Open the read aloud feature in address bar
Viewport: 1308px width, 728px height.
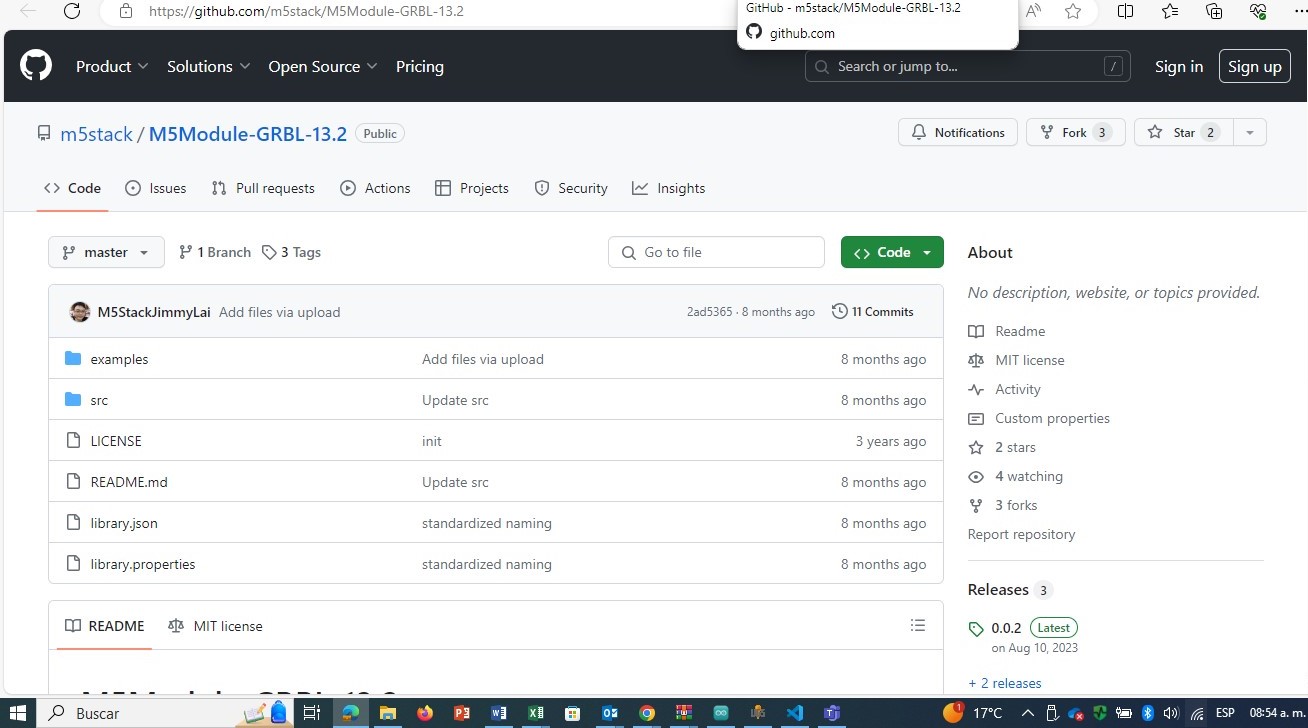[x=1033, y=11]
